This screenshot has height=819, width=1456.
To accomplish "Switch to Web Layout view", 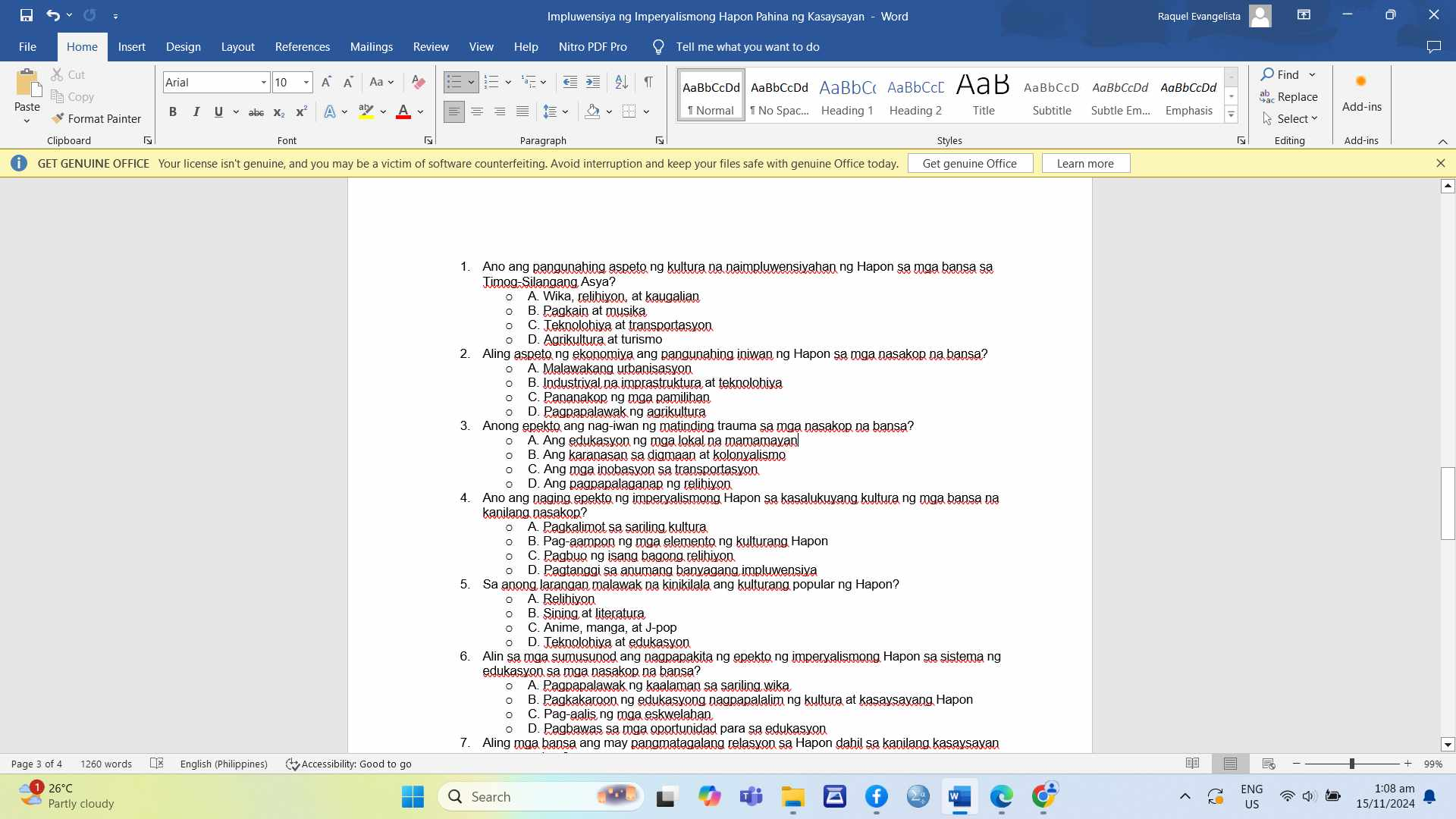I will (1268, 764).
